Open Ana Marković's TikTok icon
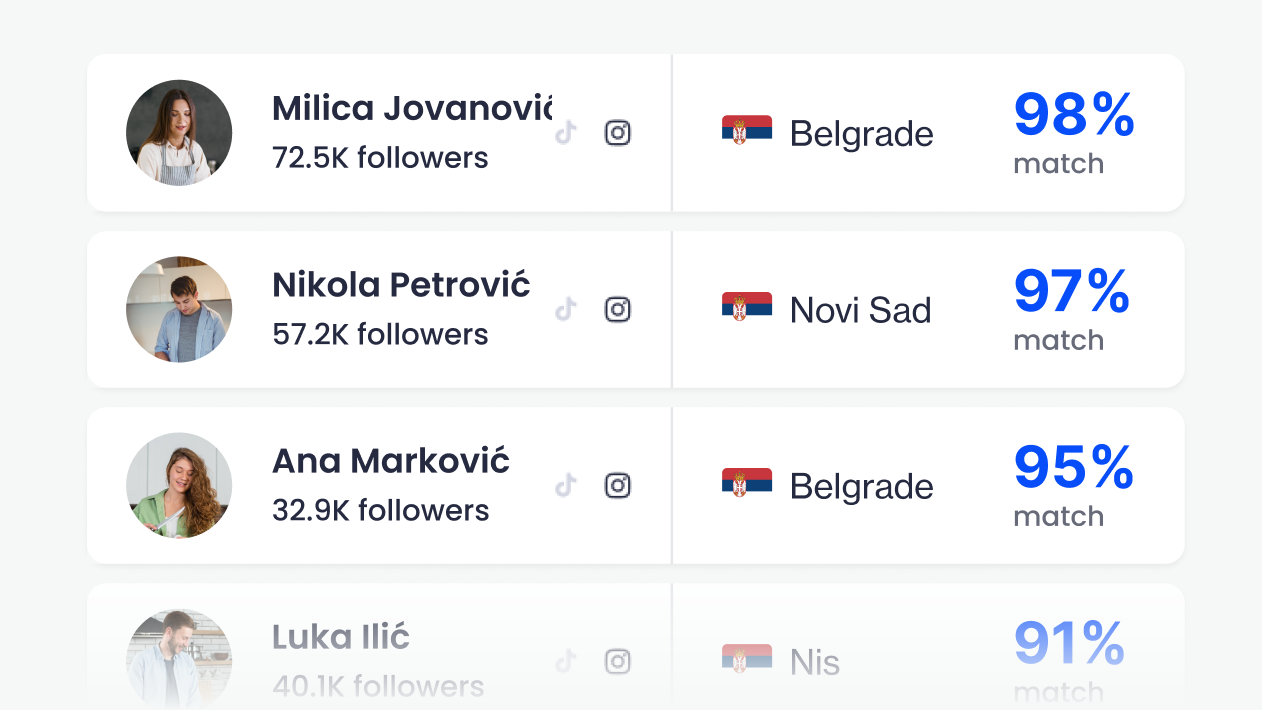This screenshot has height=710, width=1262. (x=566, y=485)
